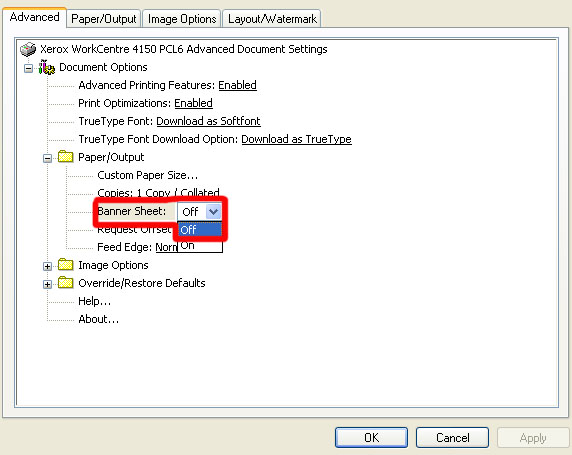This screenshot has width=572, height=455.
Task: Select the Document Options tree label
Action: [103, 67]
